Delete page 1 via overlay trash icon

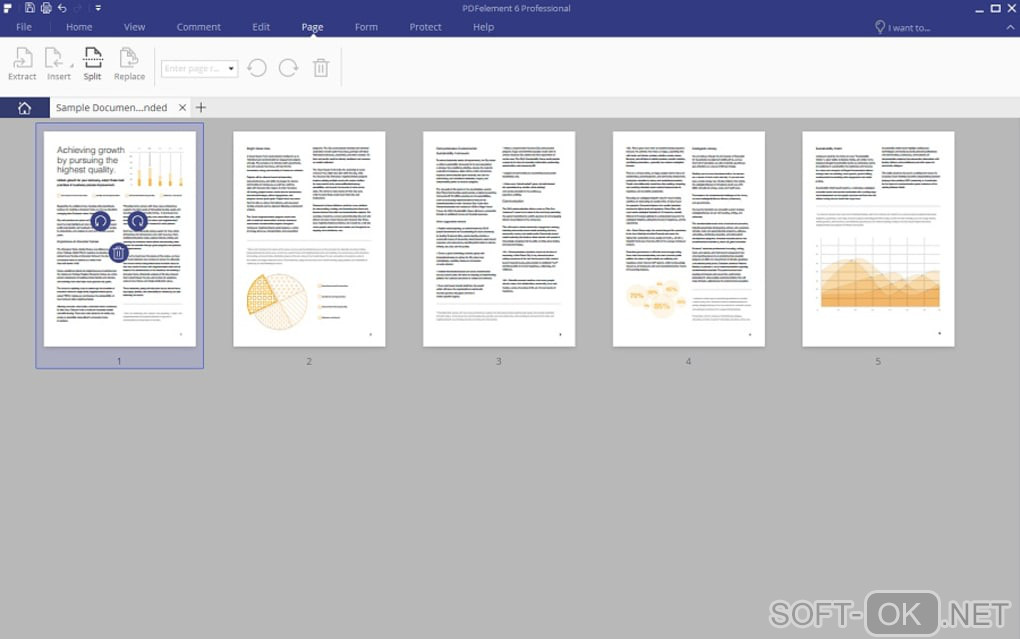click(x=118, y=252)
